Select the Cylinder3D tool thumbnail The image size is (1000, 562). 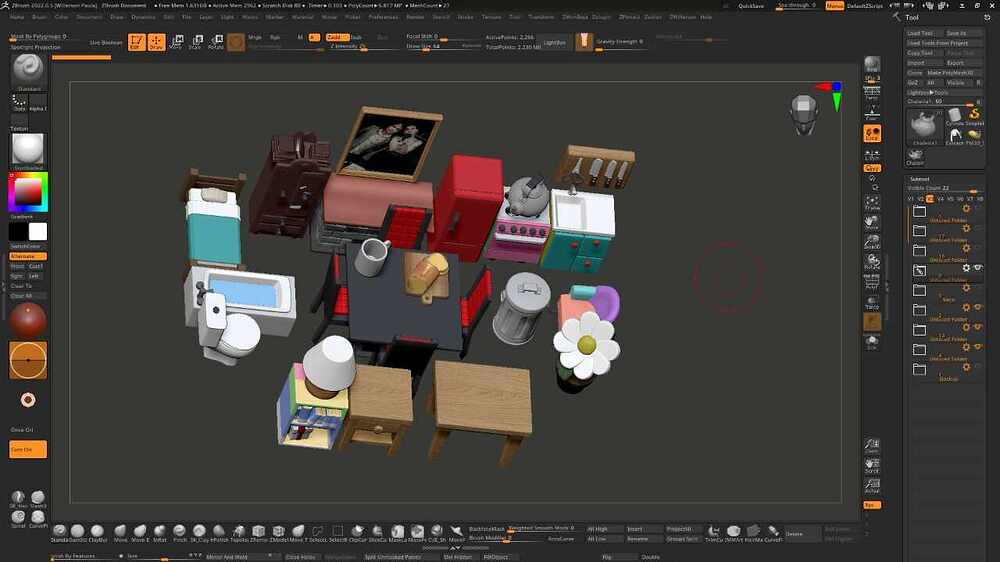coord(955,117)
